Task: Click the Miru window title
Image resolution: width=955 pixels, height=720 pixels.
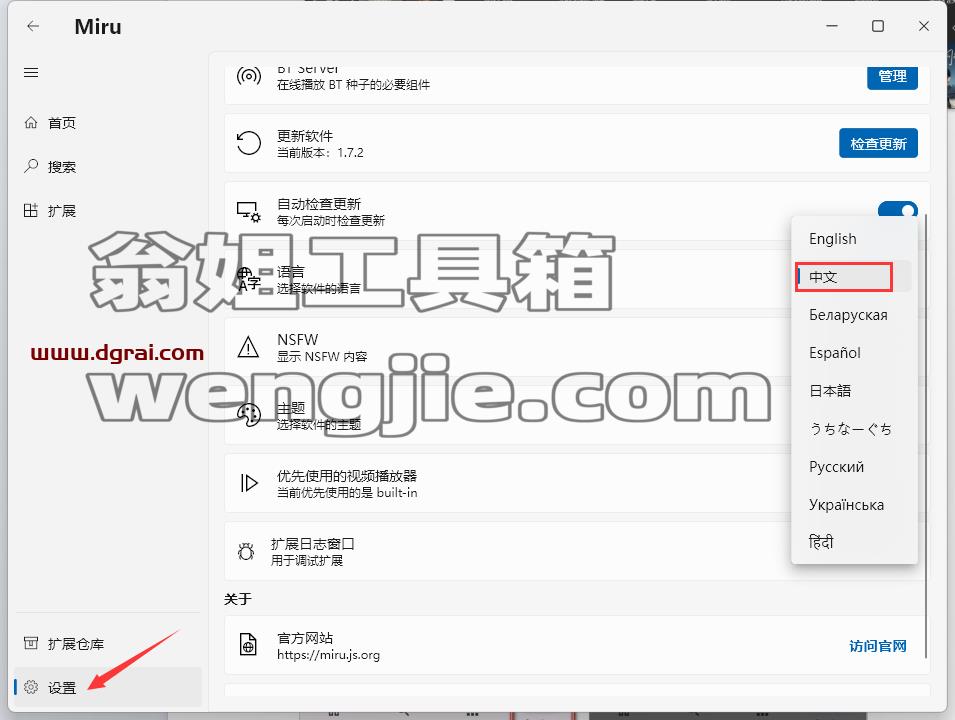Action: [97, 26]
